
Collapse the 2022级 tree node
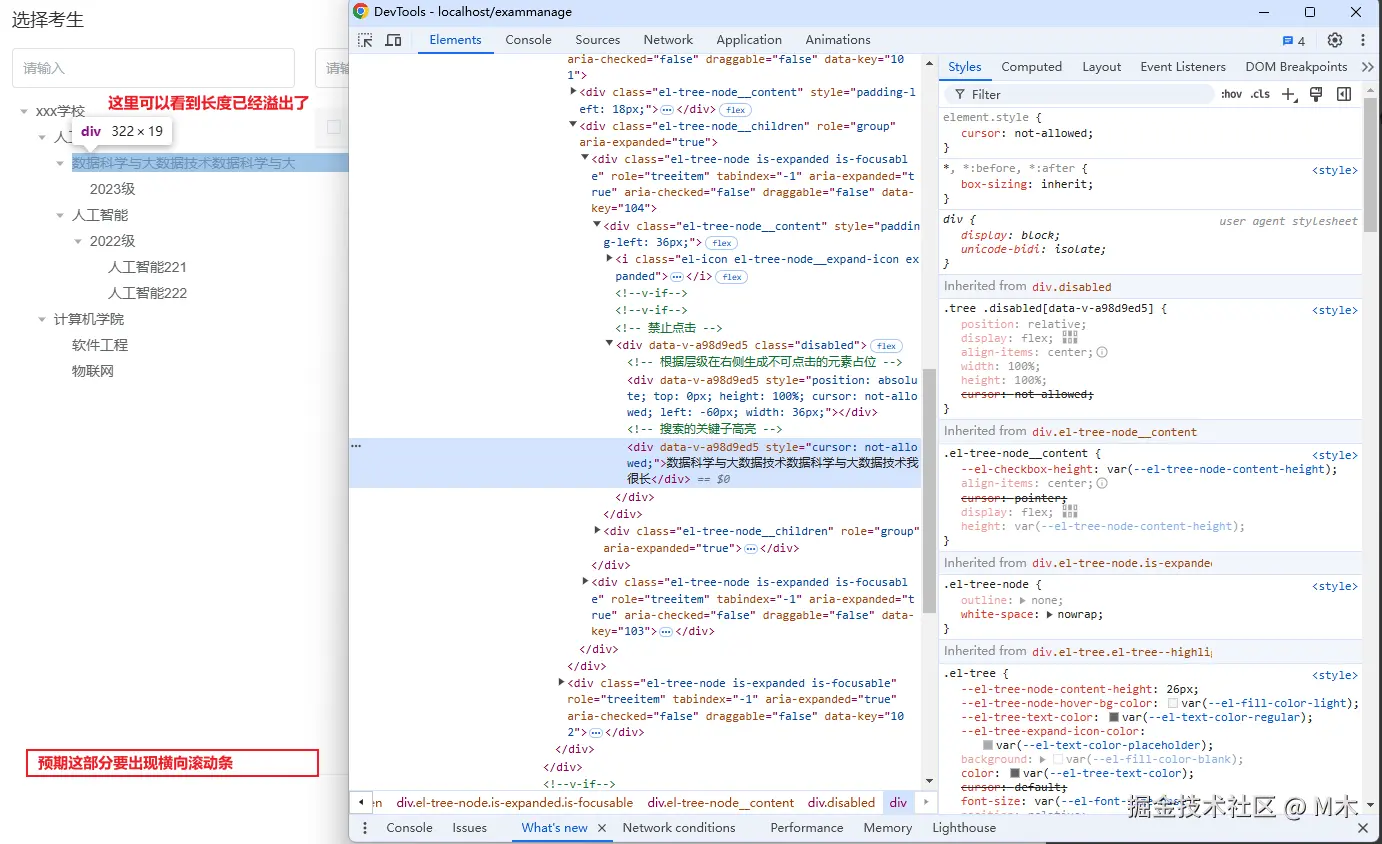(x=78, y=241)
